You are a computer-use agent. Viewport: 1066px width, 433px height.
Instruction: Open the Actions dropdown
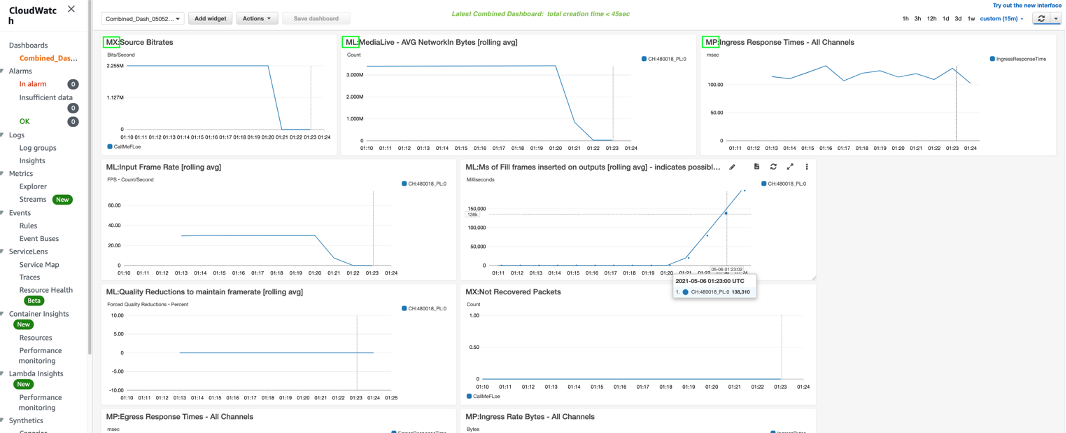click(257, 18)
